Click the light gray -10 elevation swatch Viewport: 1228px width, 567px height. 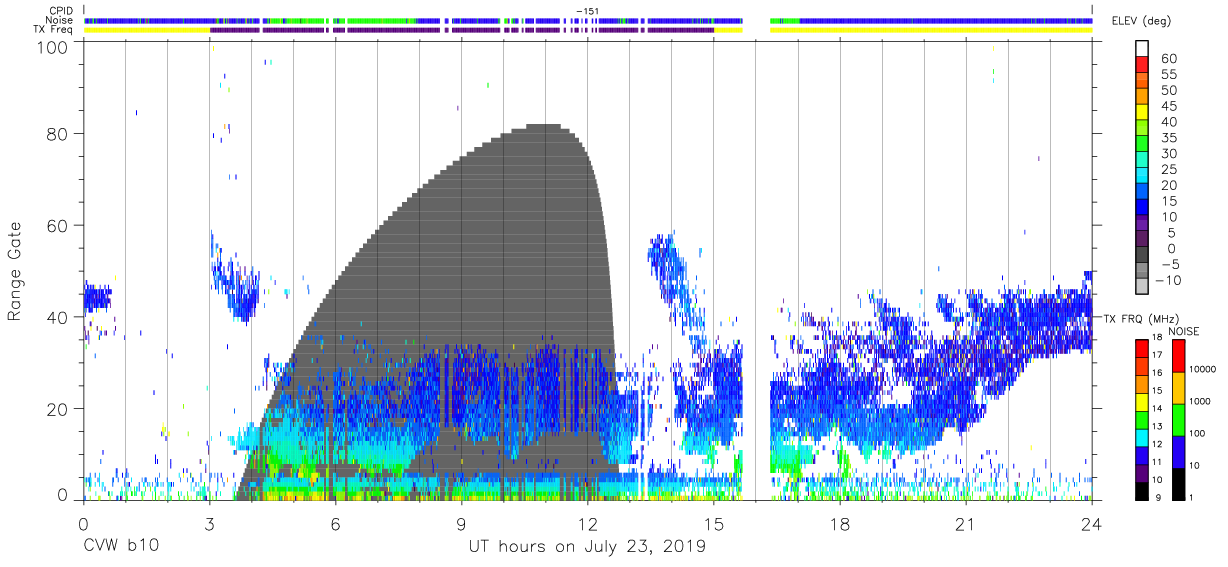1141,287
